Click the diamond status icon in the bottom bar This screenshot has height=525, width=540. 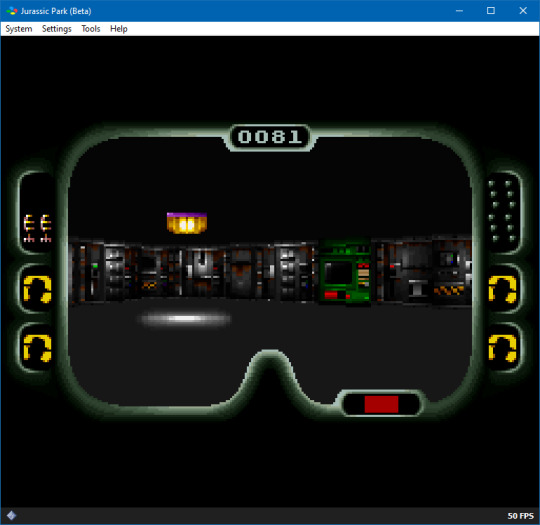click(11, 515)
